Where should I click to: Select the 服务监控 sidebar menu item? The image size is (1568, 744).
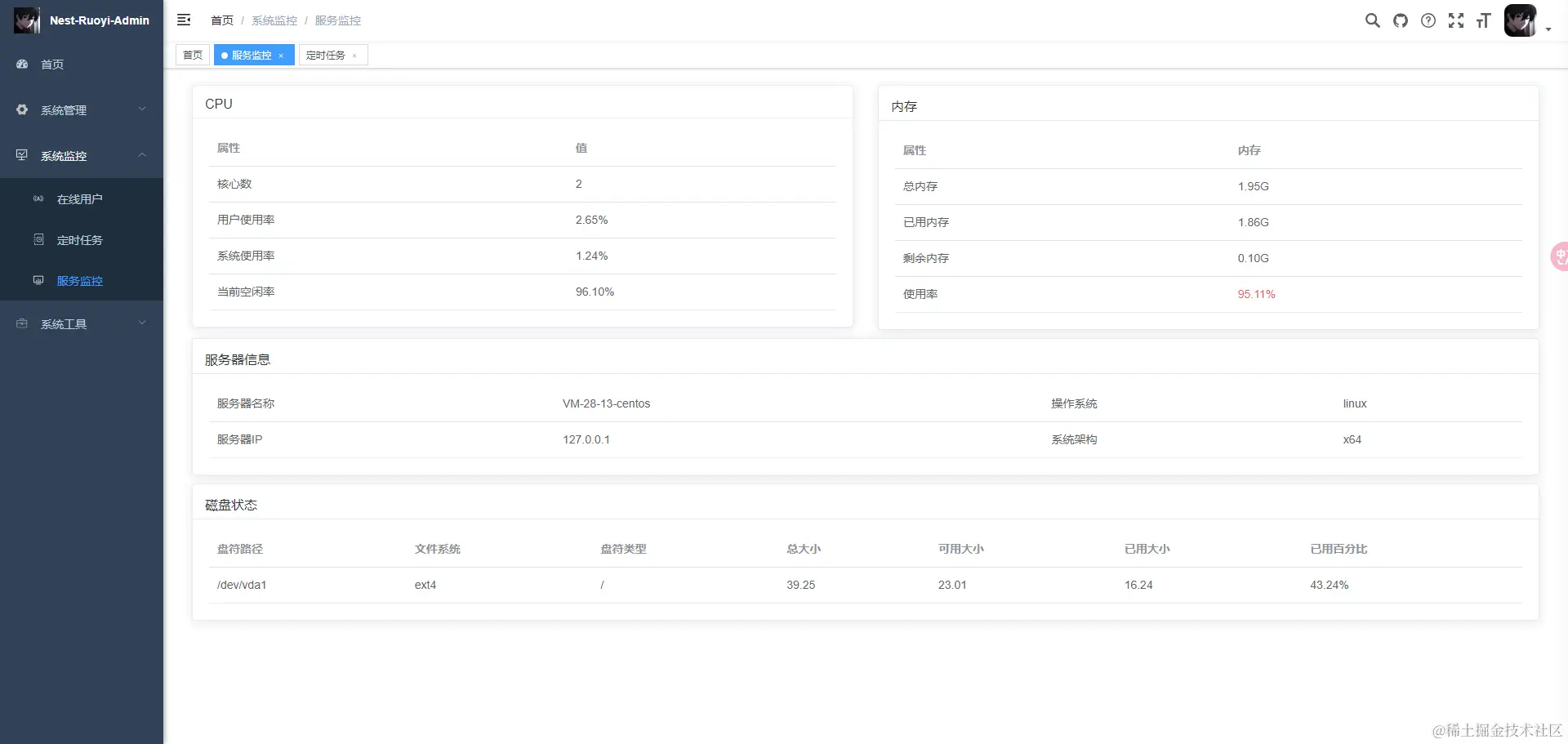82,280
